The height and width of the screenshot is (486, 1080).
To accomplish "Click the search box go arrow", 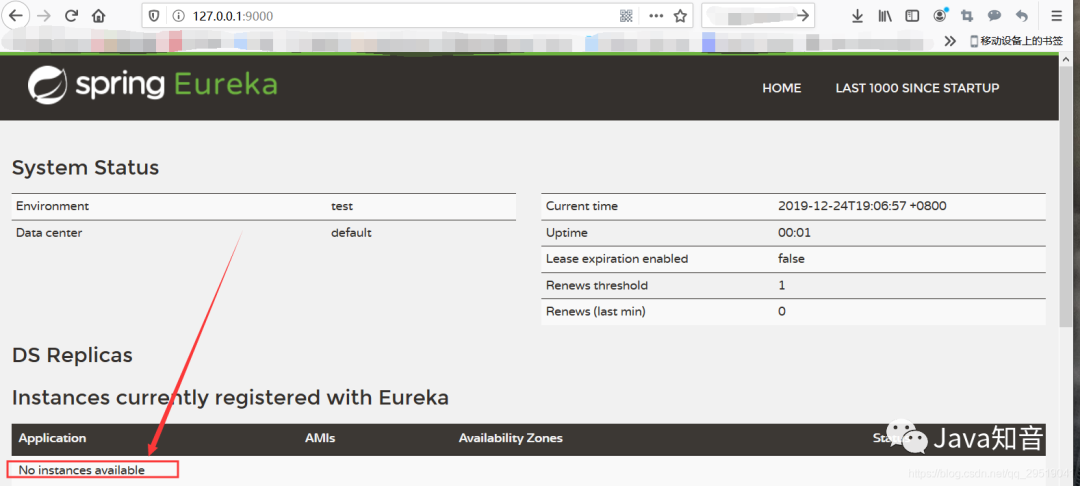I will coord(802,16).
